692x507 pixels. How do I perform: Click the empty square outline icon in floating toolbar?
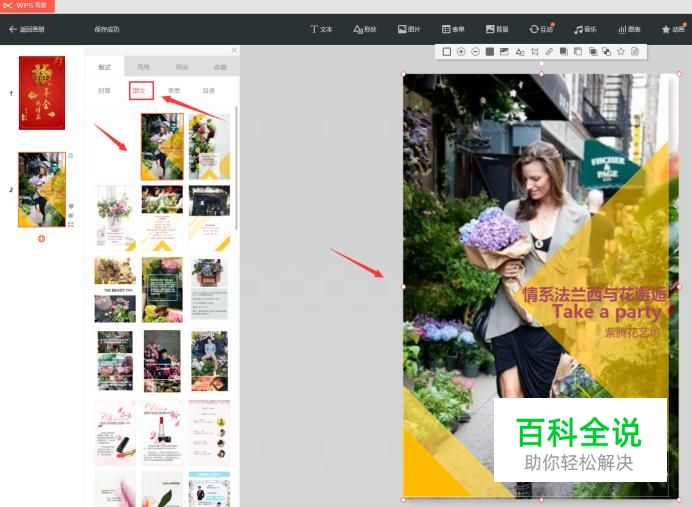447,52
